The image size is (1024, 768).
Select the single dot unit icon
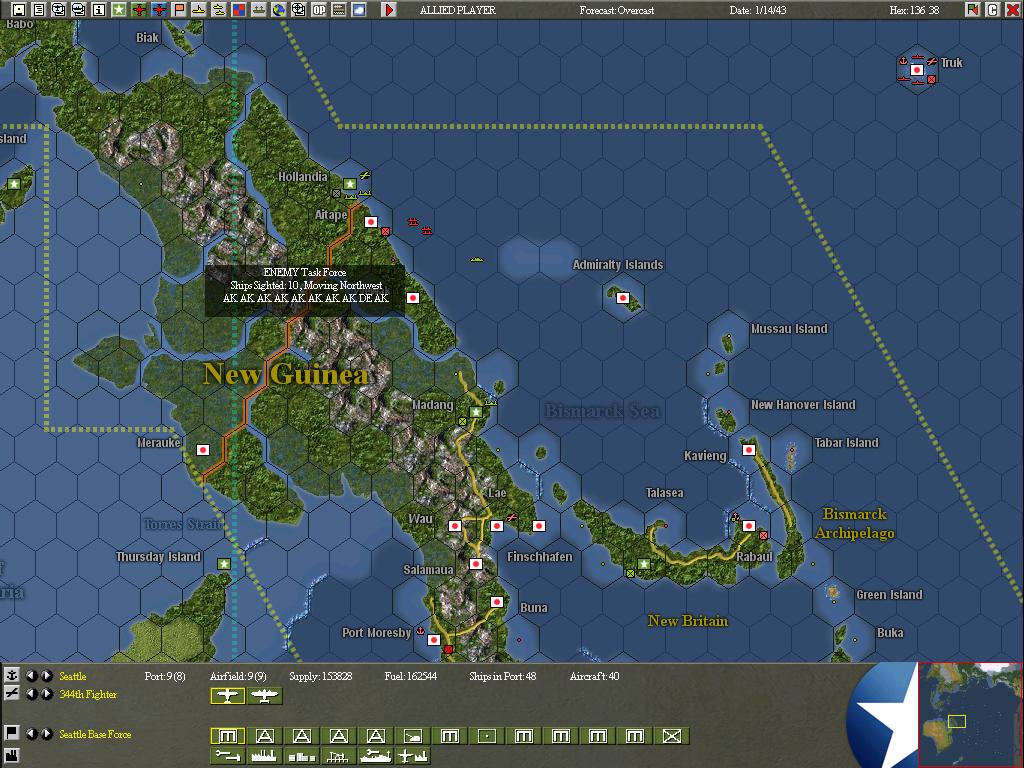pos(487,736)
